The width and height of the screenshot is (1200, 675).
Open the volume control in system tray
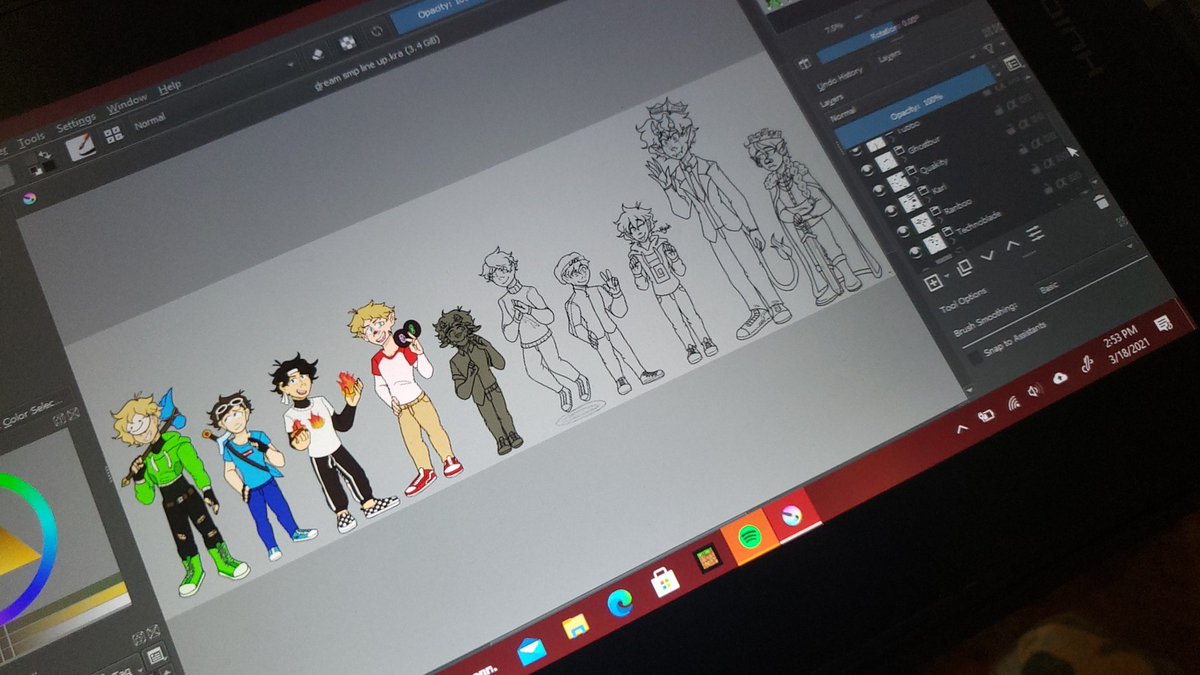click(x=1036, y=390)
